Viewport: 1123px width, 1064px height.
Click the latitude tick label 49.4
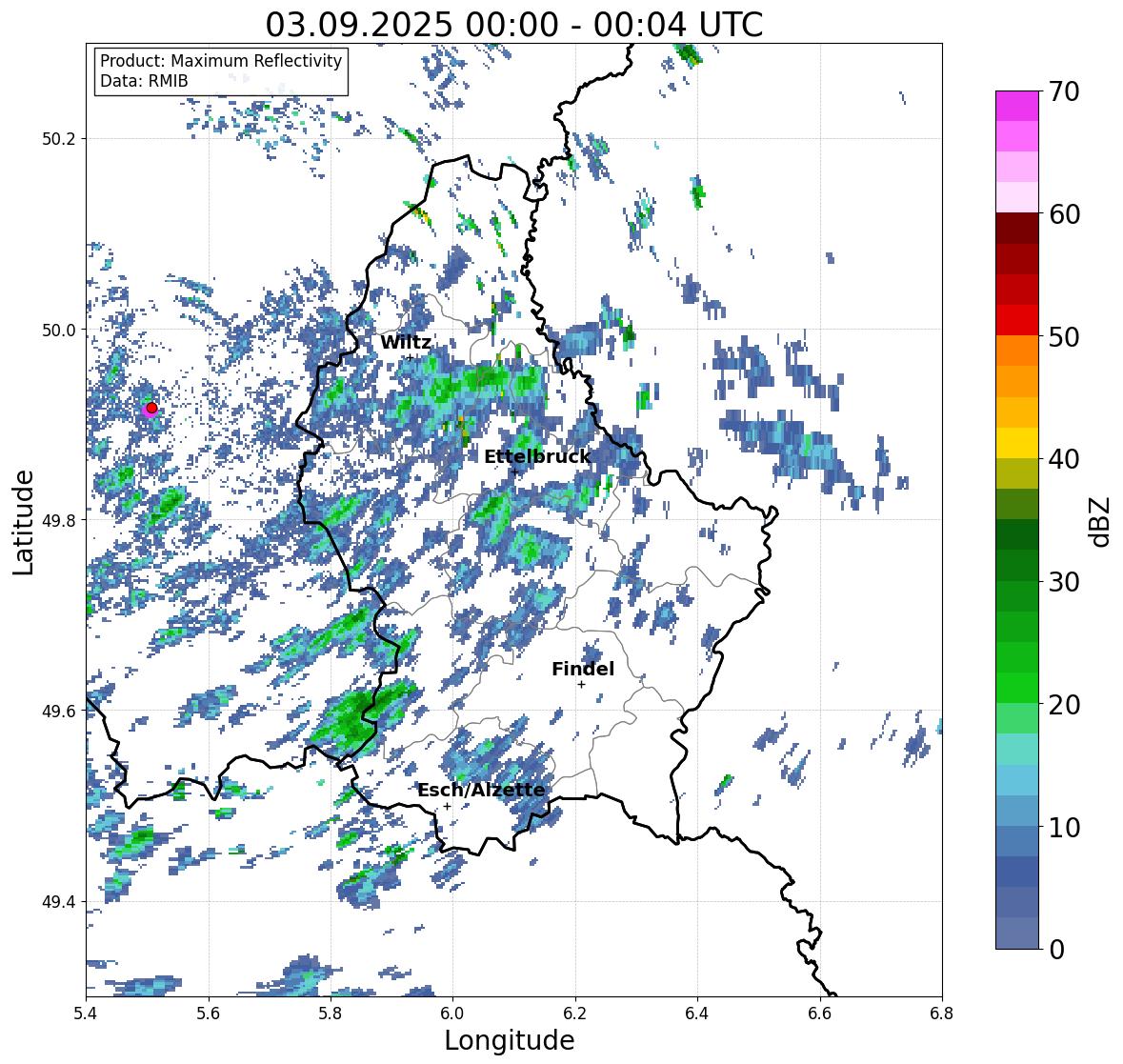(59, 902)
